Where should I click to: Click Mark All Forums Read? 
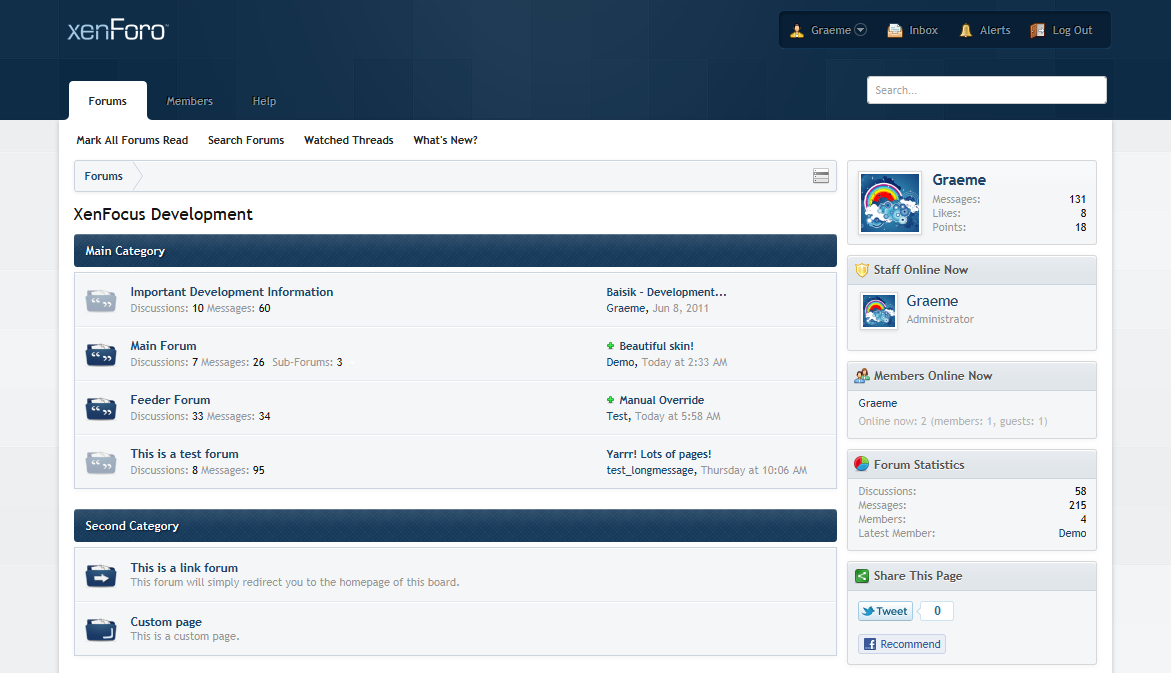[132, 140]
